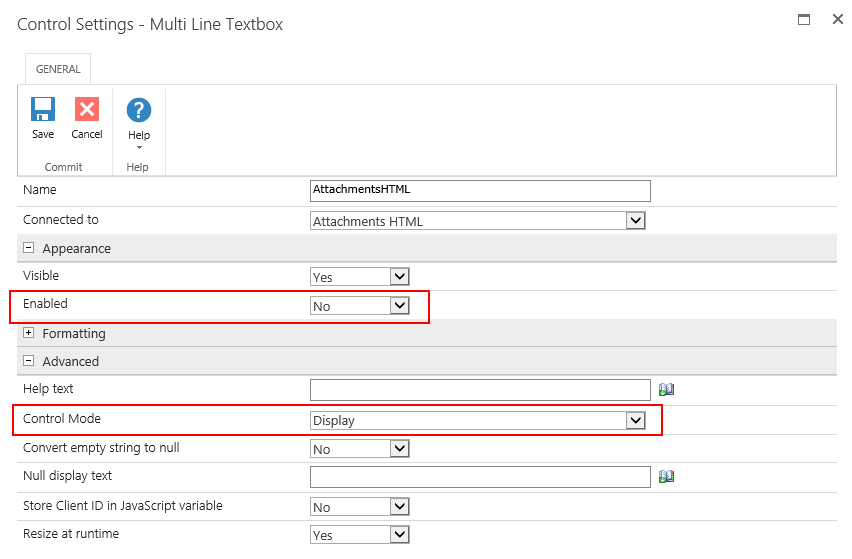Screen dimensions: 852x559
Task: Click into the Null display text field
Action: 480,476
